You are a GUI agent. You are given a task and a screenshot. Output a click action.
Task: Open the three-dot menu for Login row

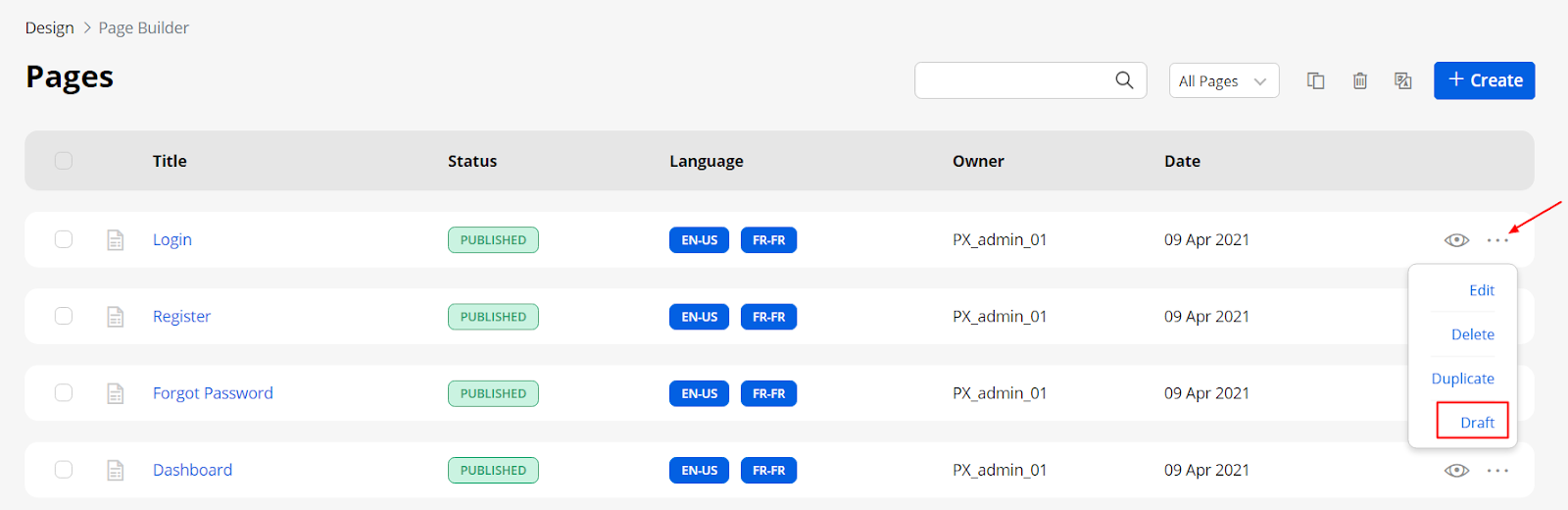click(1497, 240)
